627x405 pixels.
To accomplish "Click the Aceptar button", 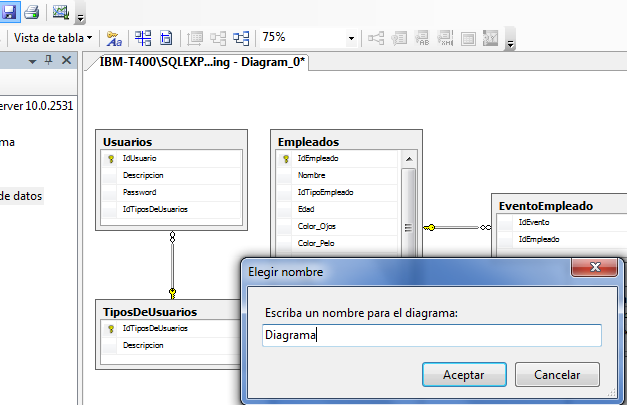I will pos(464,375).
